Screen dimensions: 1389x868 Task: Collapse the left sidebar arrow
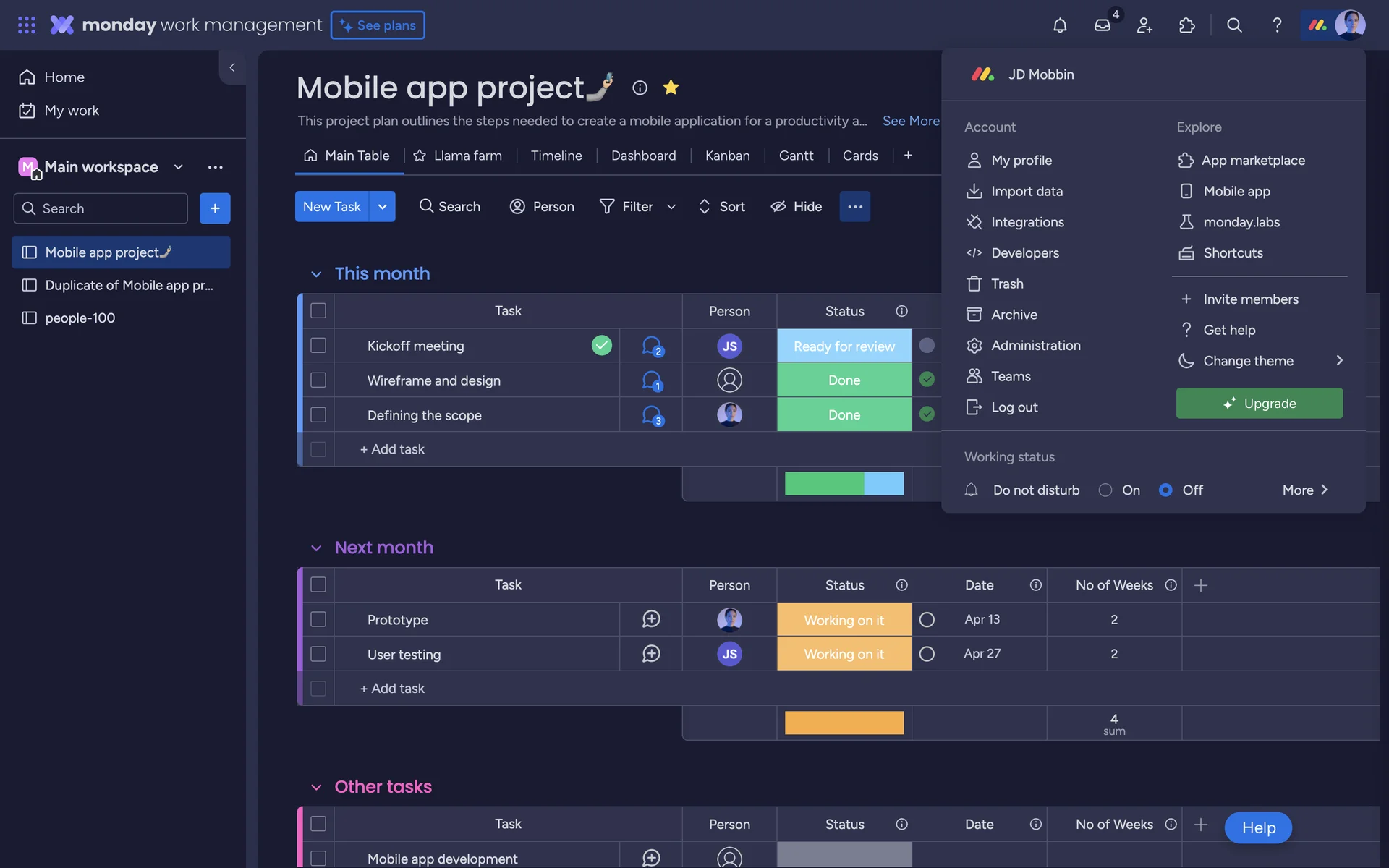click(x=232, y=67)
